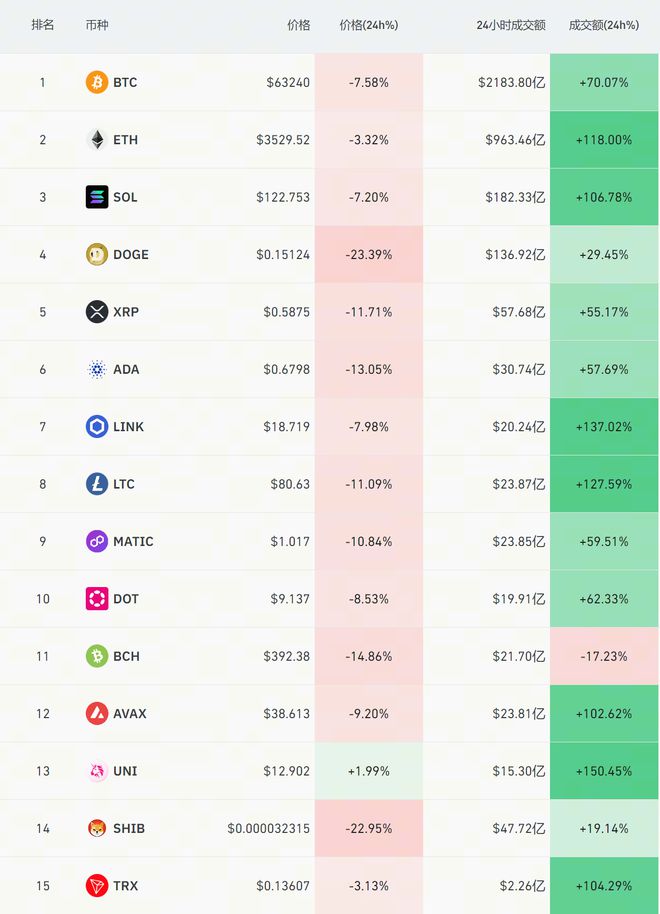The width and height of the screenshot is (660, 914).
Task: Click the Dogecoin DOGE icon
Action: coord(97,255)
